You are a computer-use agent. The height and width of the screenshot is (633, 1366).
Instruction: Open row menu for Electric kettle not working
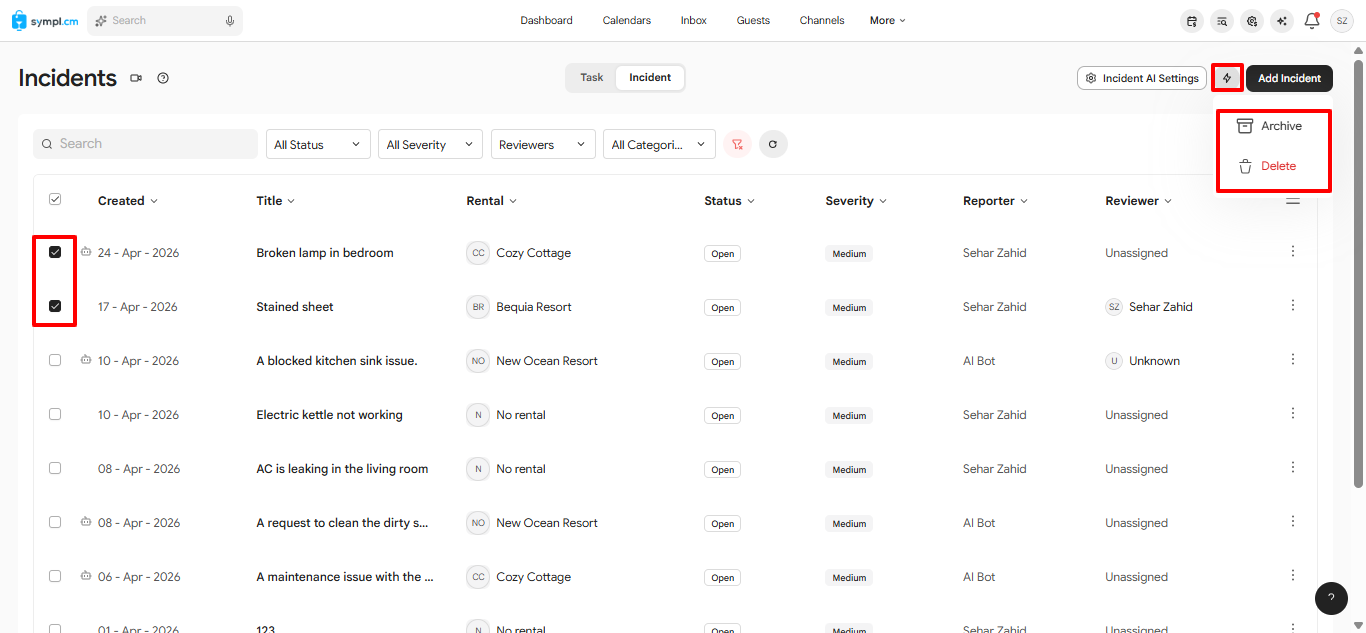[1293, 414]
